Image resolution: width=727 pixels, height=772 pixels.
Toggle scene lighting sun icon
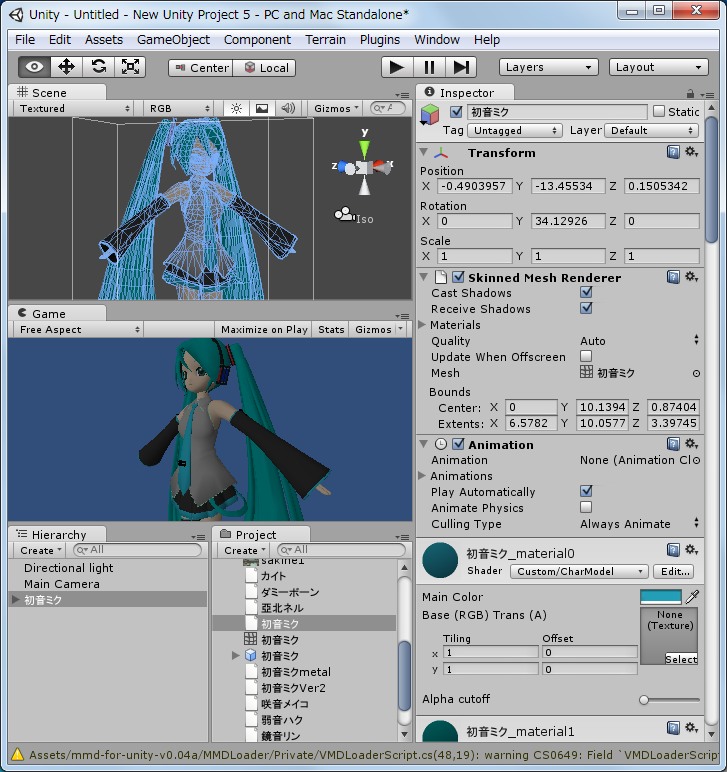point(236,108)
